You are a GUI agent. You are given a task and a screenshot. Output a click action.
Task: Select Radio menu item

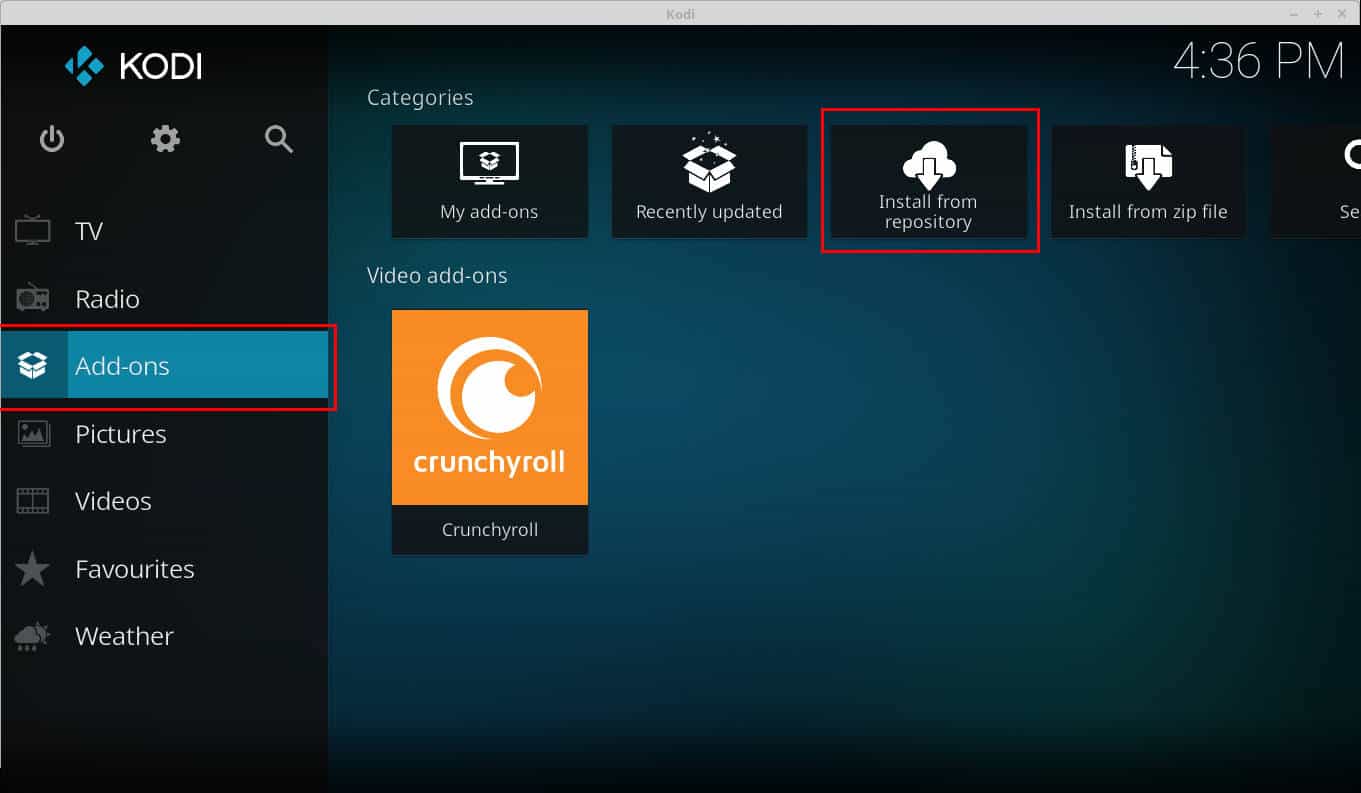(165, 298)
